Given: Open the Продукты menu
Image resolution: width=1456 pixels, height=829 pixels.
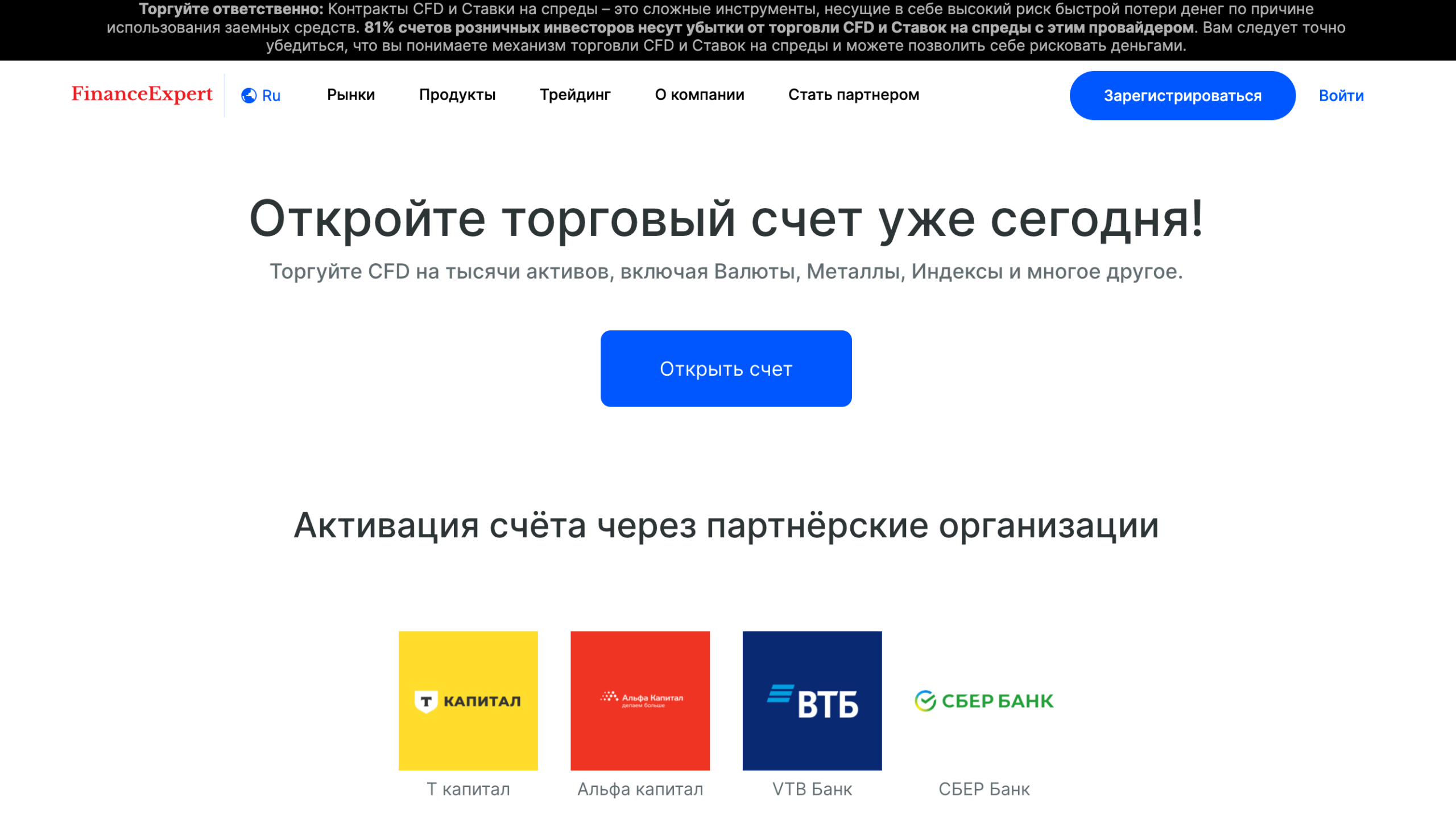Looking at the screenshot, I should click(x=457, y=95).
